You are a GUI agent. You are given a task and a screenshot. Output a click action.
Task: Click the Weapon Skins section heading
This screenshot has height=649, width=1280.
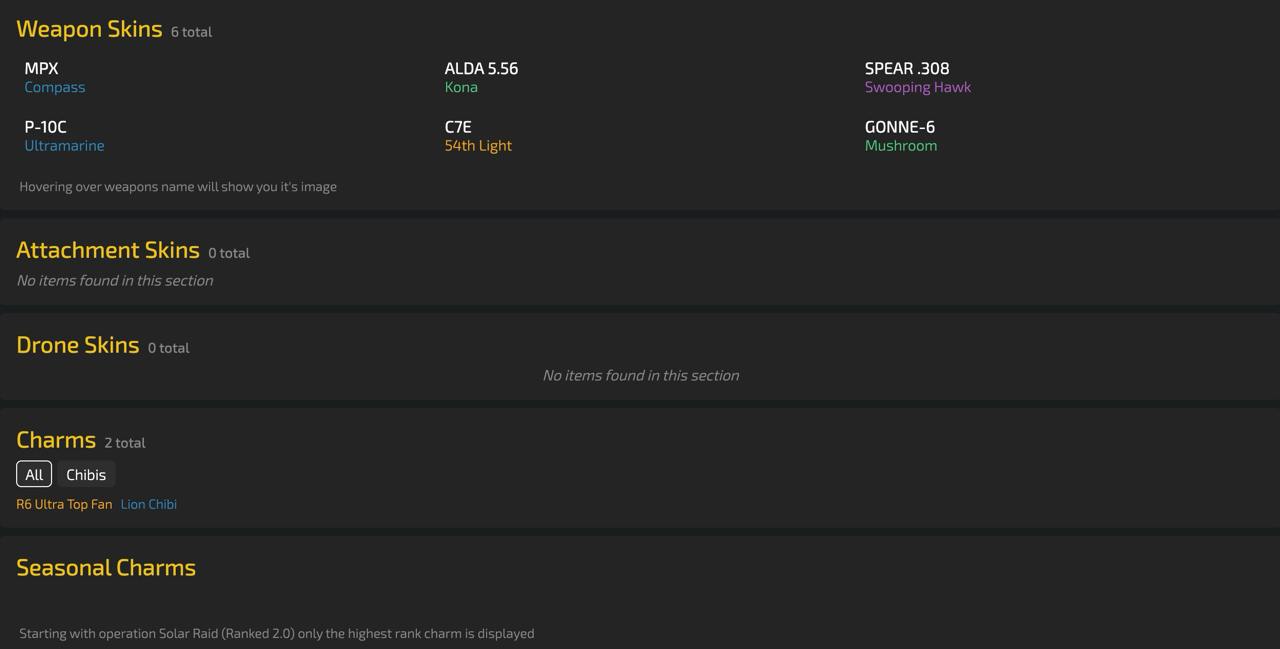pyautogui.click(x=89, y=29)
